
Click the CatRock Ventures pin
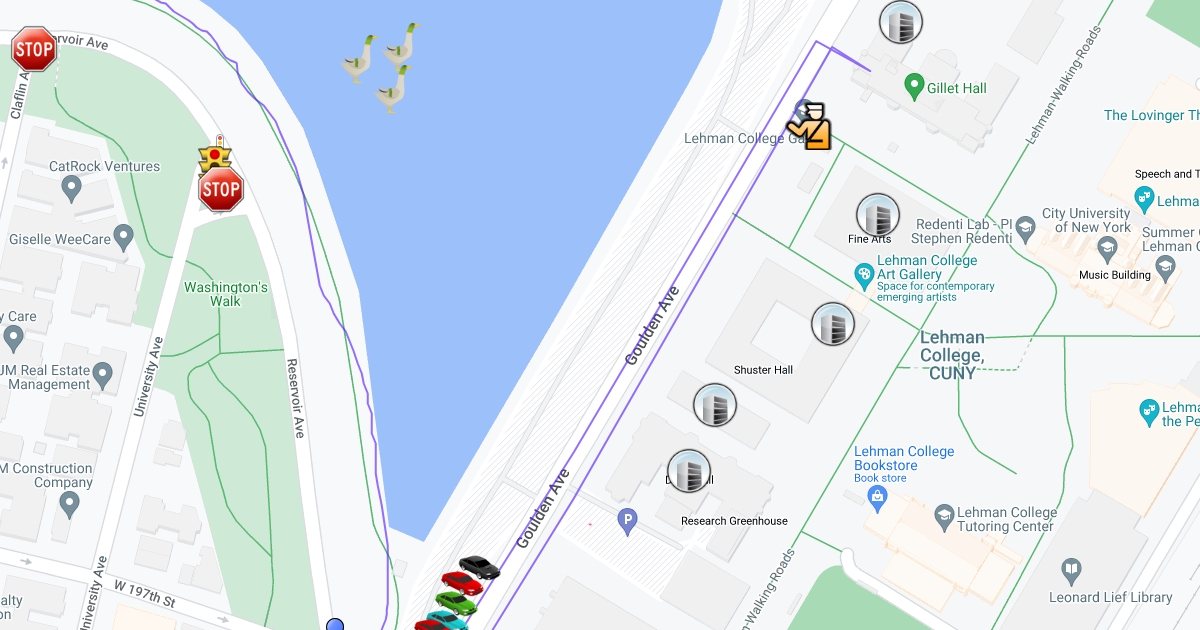pos(71,187)
